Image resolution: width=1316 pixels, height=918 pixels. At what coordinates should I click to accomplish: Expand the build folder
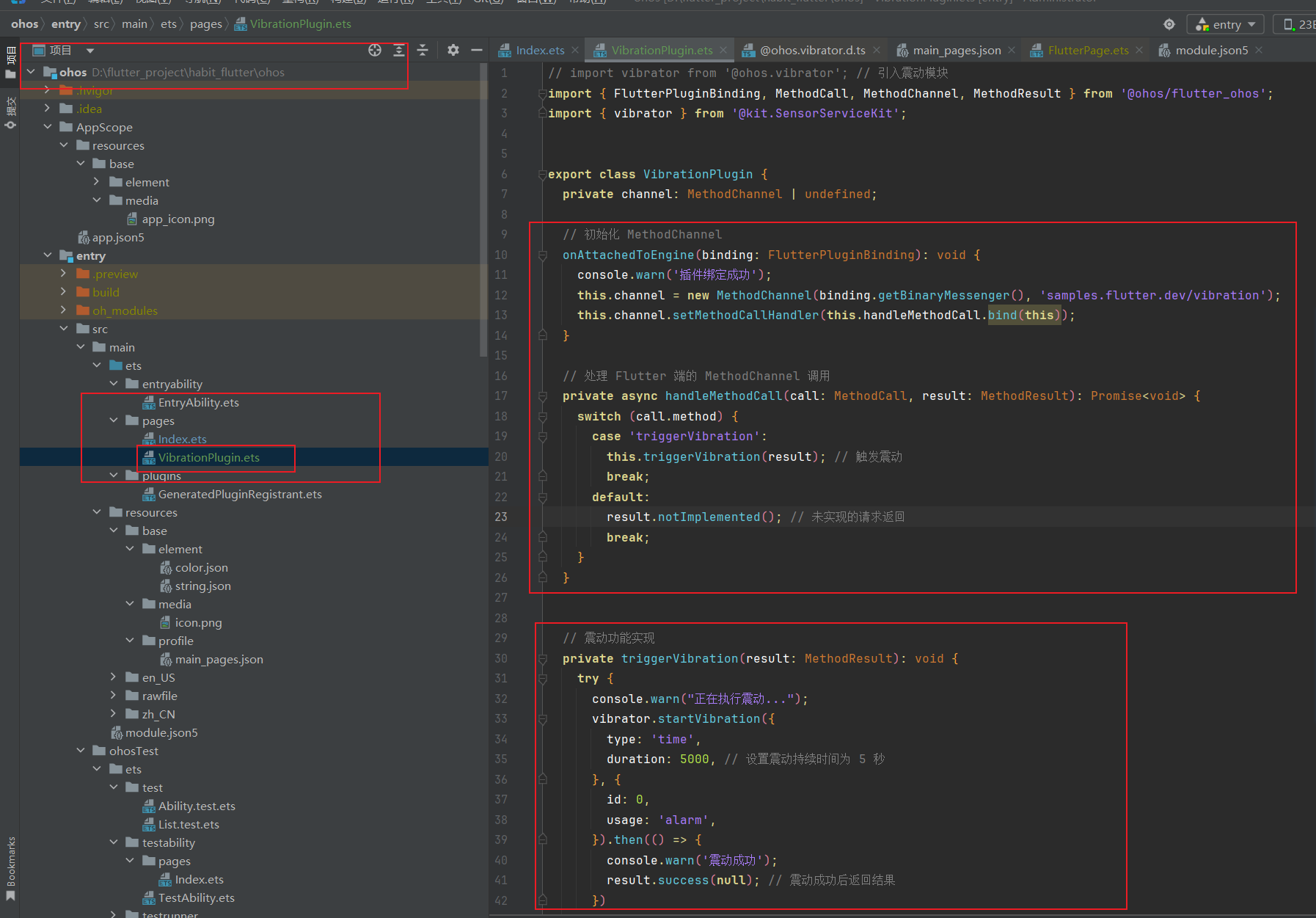[x=64, y=292]
